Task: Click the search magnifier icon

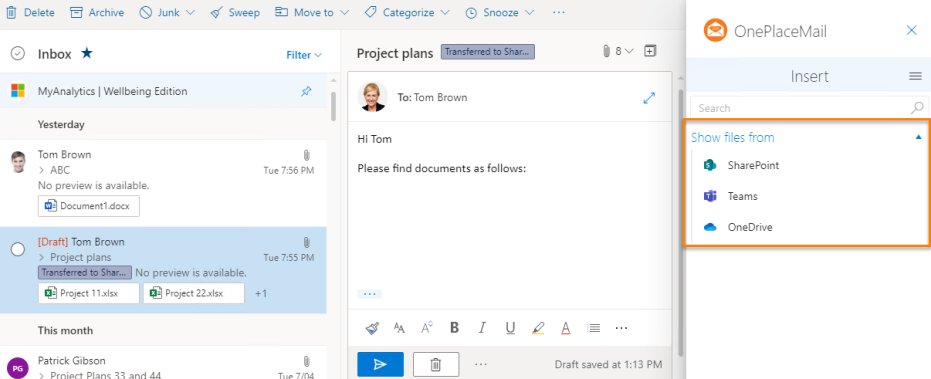Action: [x=917, y=108]
